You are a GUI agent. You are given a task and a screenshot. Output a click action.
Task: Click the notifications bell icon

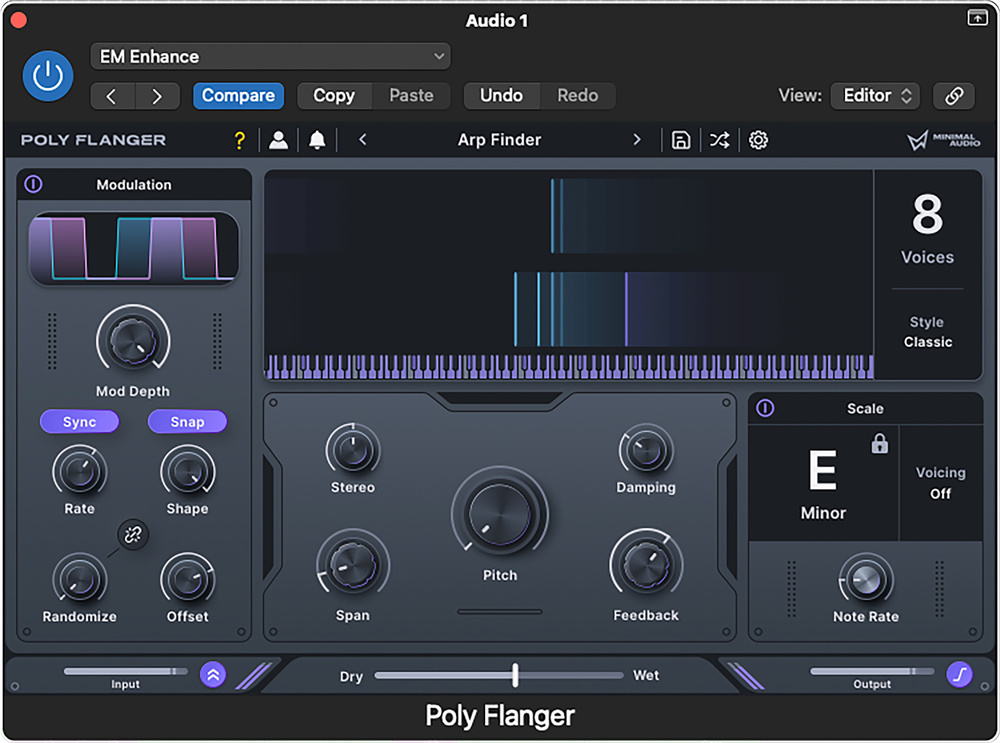click(317, 140)
